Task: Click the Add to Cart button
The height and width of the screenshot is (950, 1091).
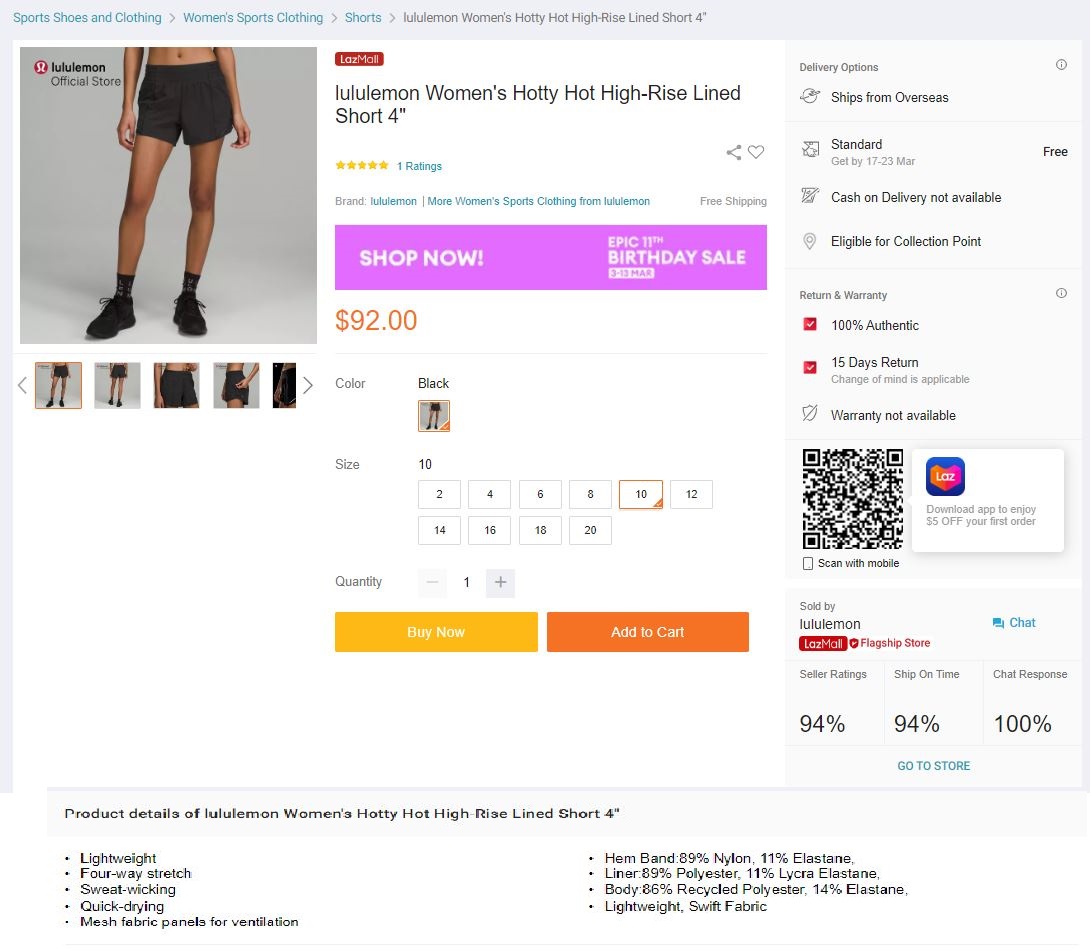Action: click(648, 632)
